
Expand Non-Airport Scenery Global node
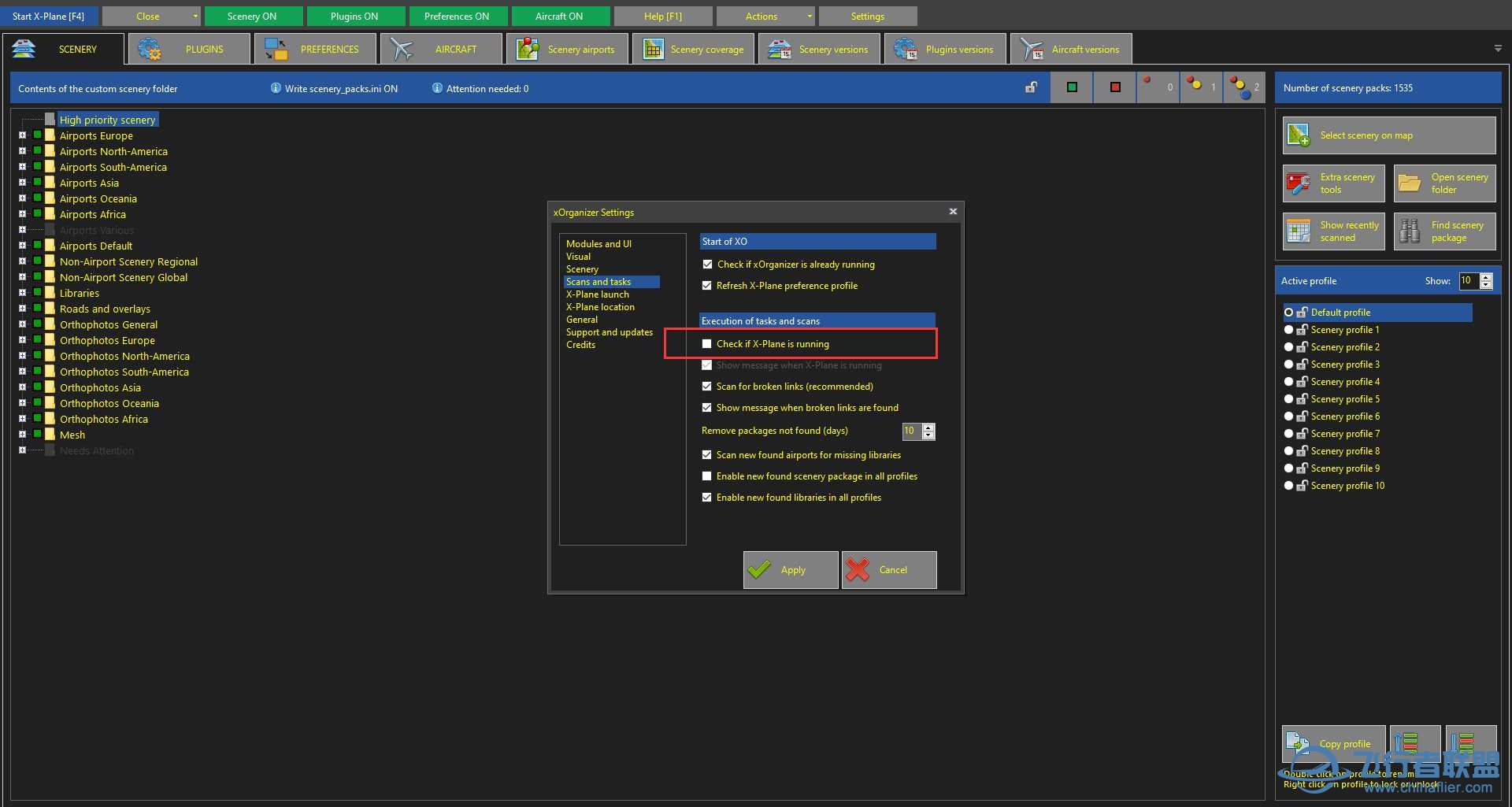(x=22, y=277)
